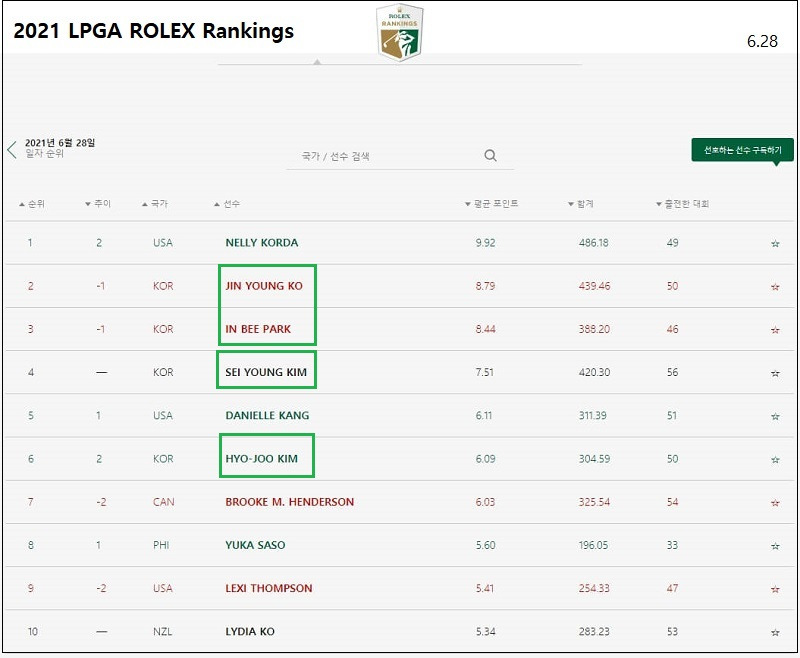
Task: Sort by the 합계 total column
Action: pos(581,204)
